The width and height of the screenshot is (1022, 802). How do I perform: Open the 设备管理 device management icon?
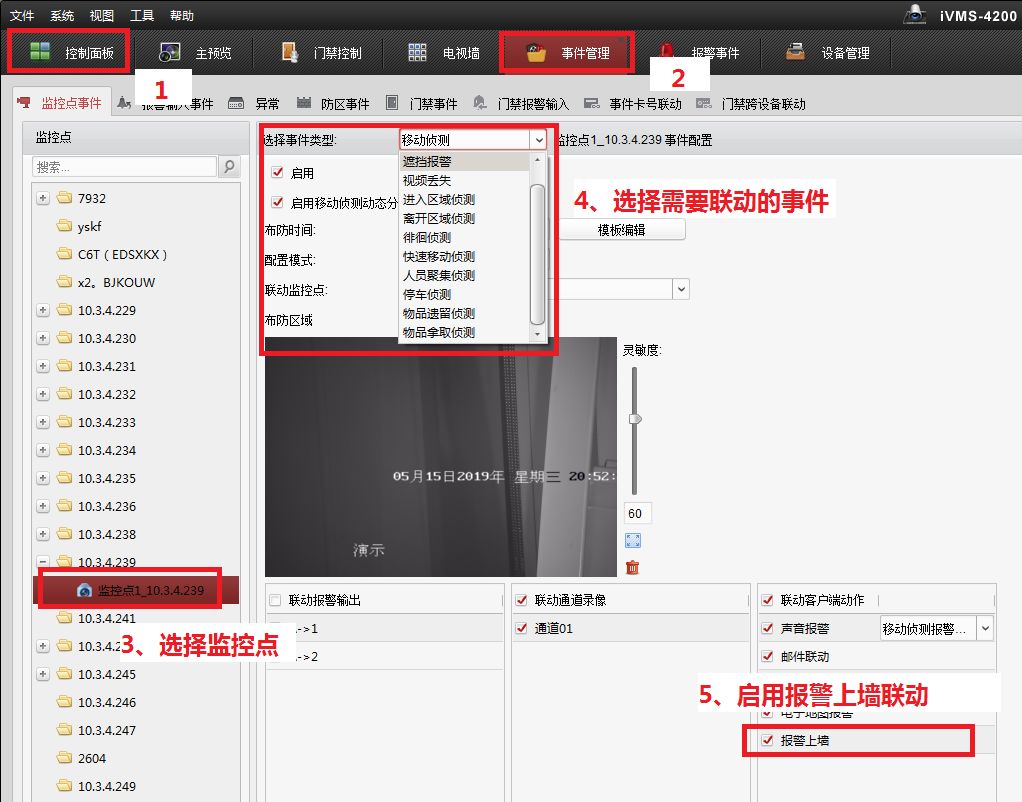(796, 53)
